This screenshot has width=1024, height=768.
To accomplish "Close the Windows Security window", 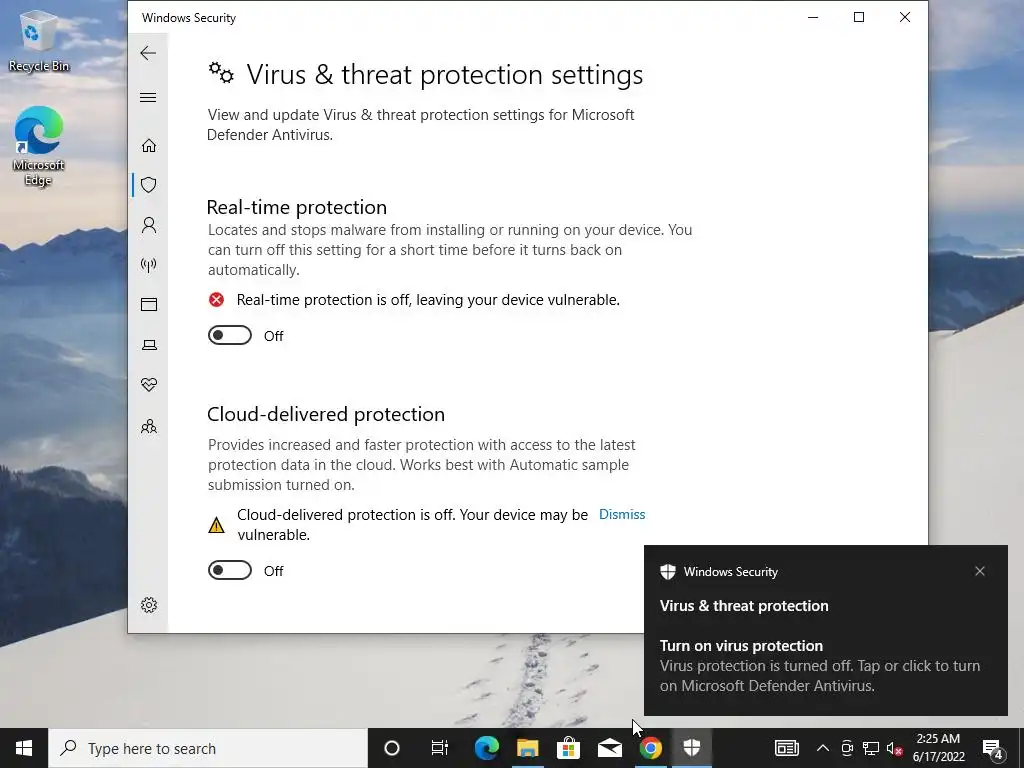I will coord(904,18).
